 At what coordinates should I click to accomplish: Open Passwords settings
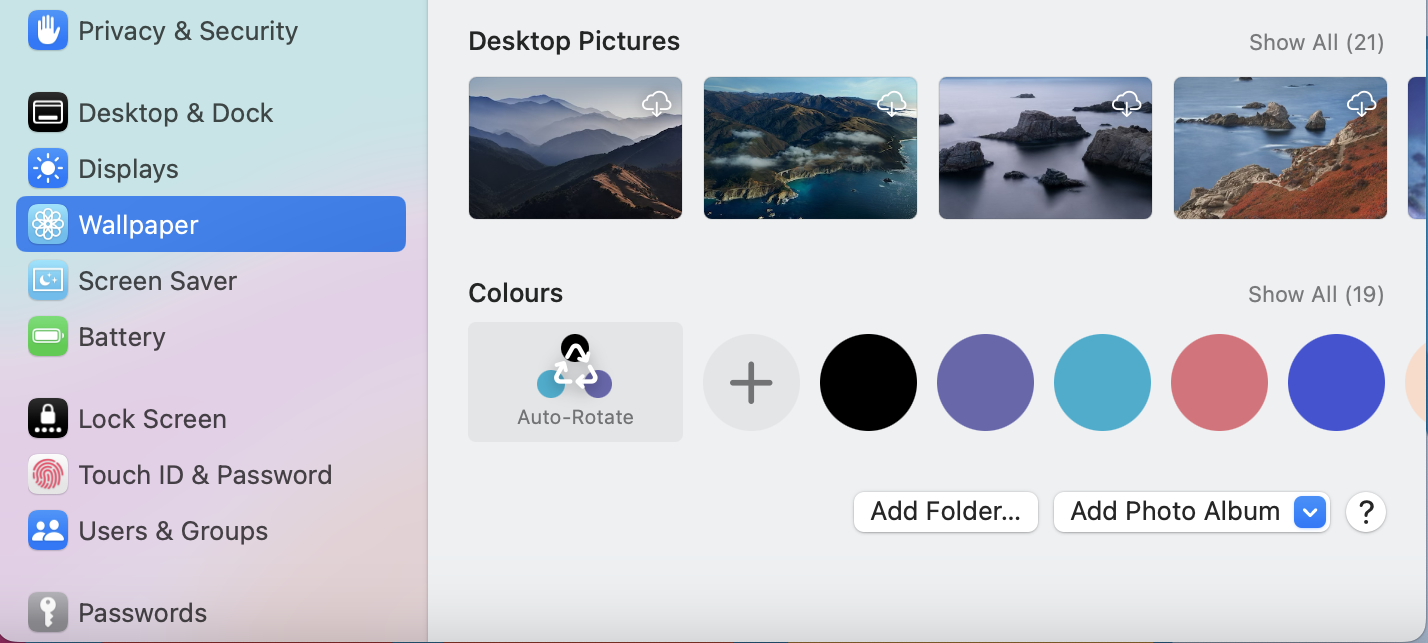211,612
